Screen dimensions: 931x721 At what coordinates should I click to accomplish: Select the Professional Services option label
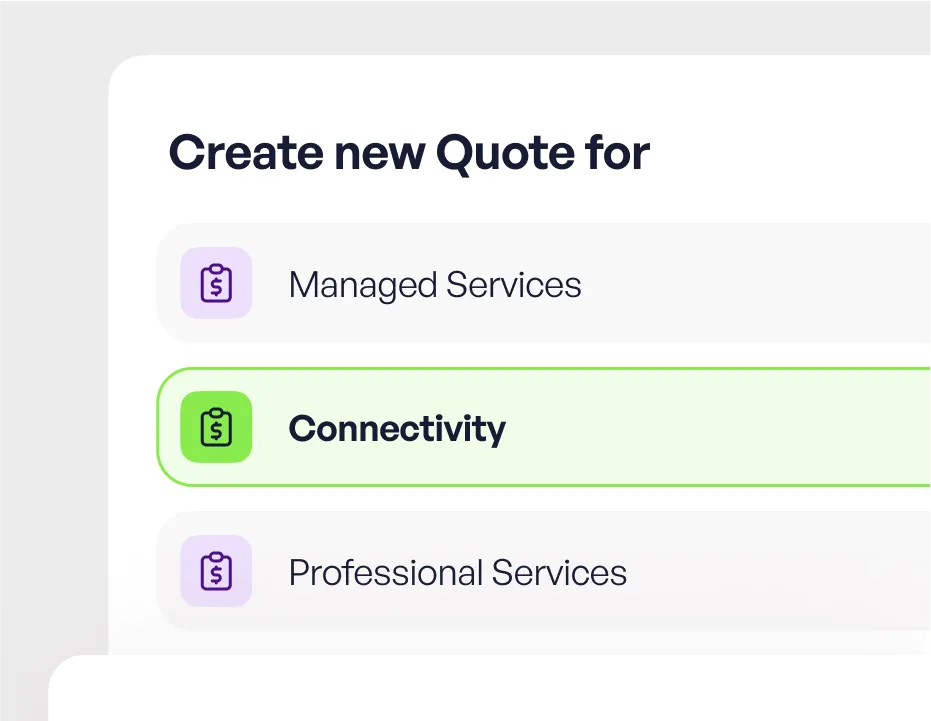[457, 573]
